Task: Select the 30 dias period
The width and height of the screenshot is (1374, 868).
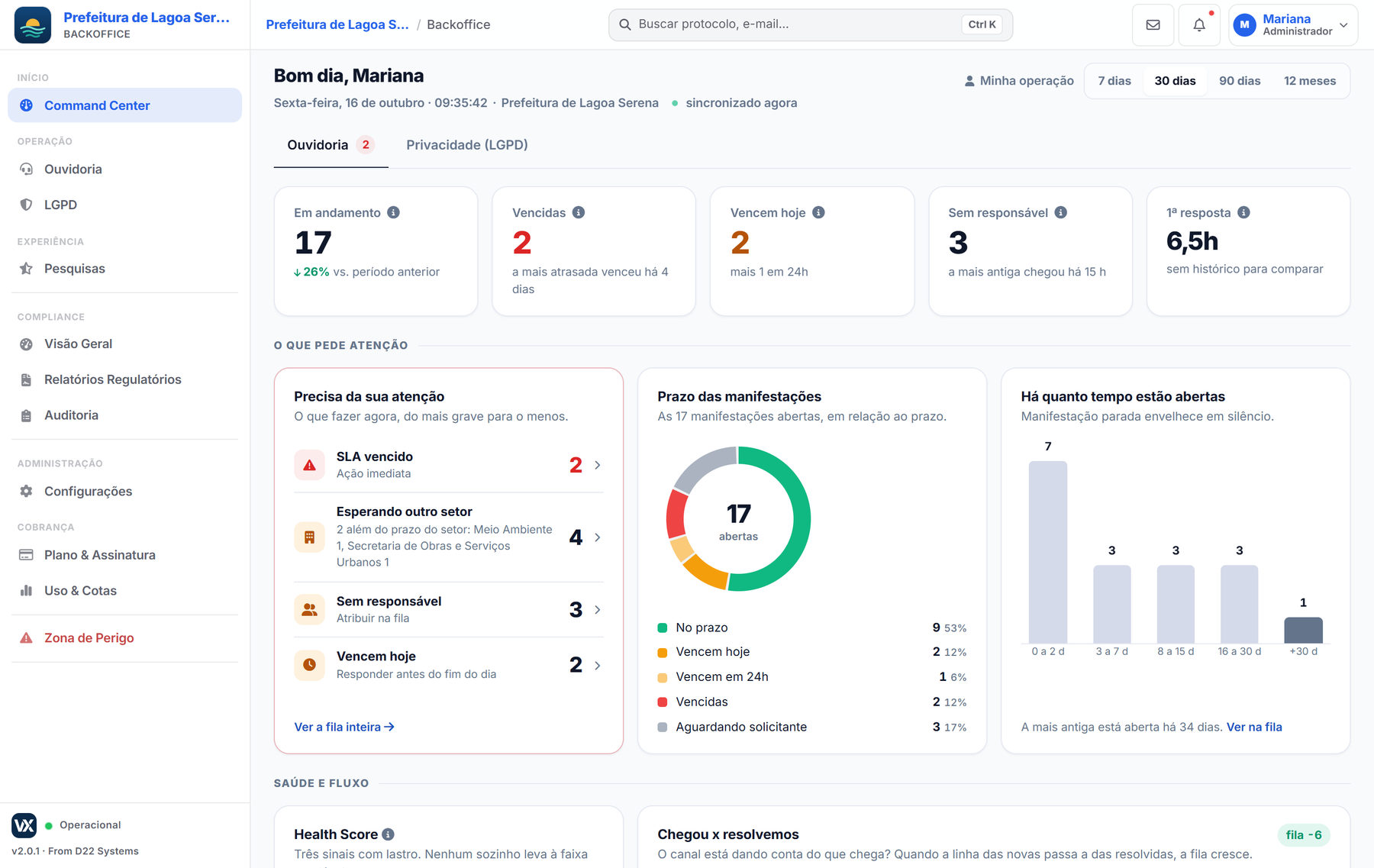Action: 1175,81
